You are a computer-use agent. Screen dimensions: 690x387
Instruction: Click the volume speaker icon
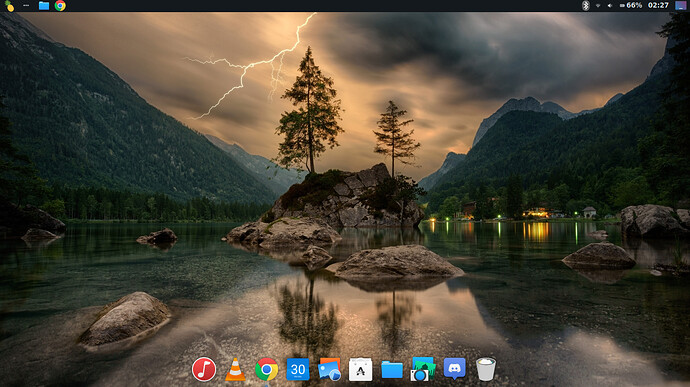[610, 6]
